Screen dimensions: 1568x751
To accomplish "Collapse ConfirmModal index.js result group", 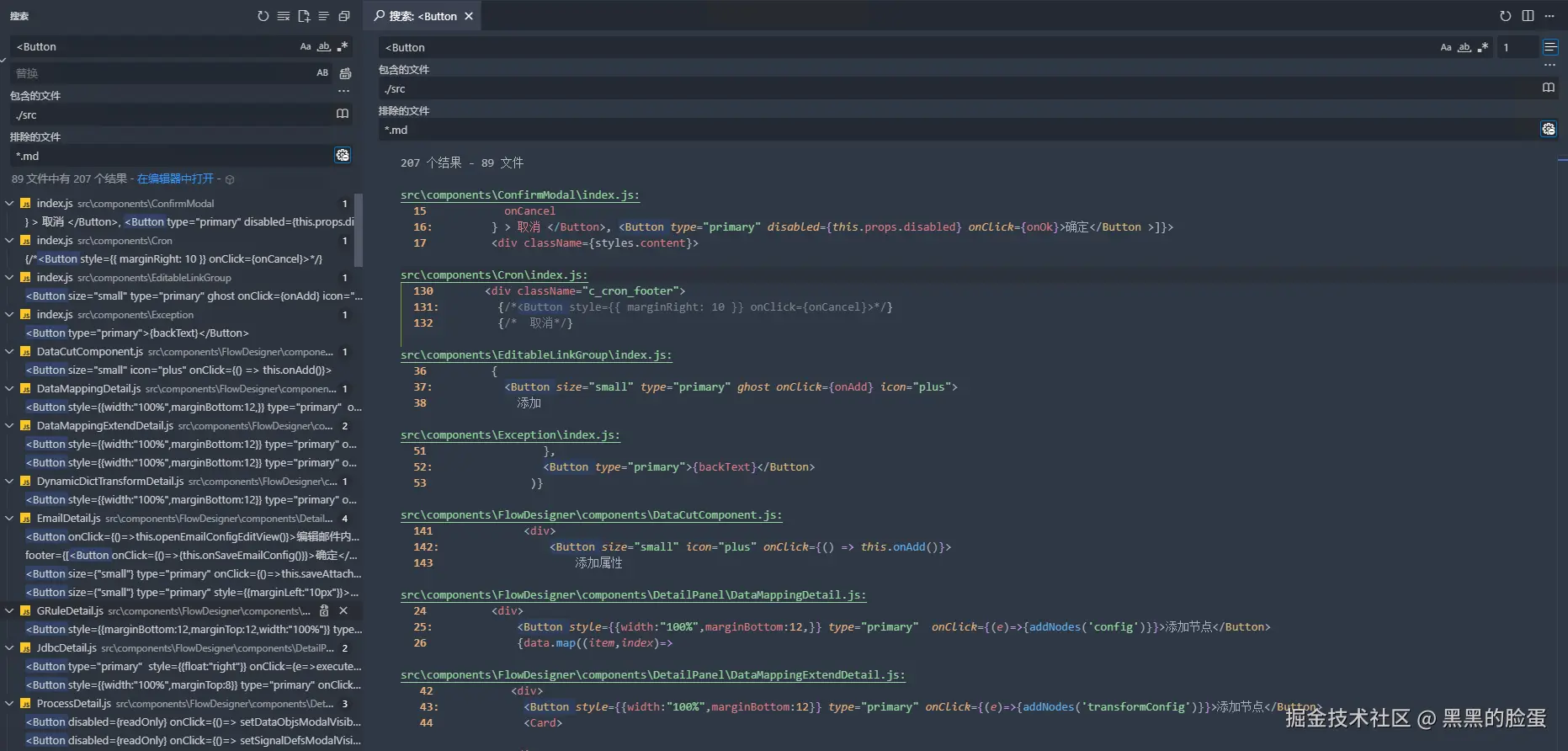I will tap(9, 203).
